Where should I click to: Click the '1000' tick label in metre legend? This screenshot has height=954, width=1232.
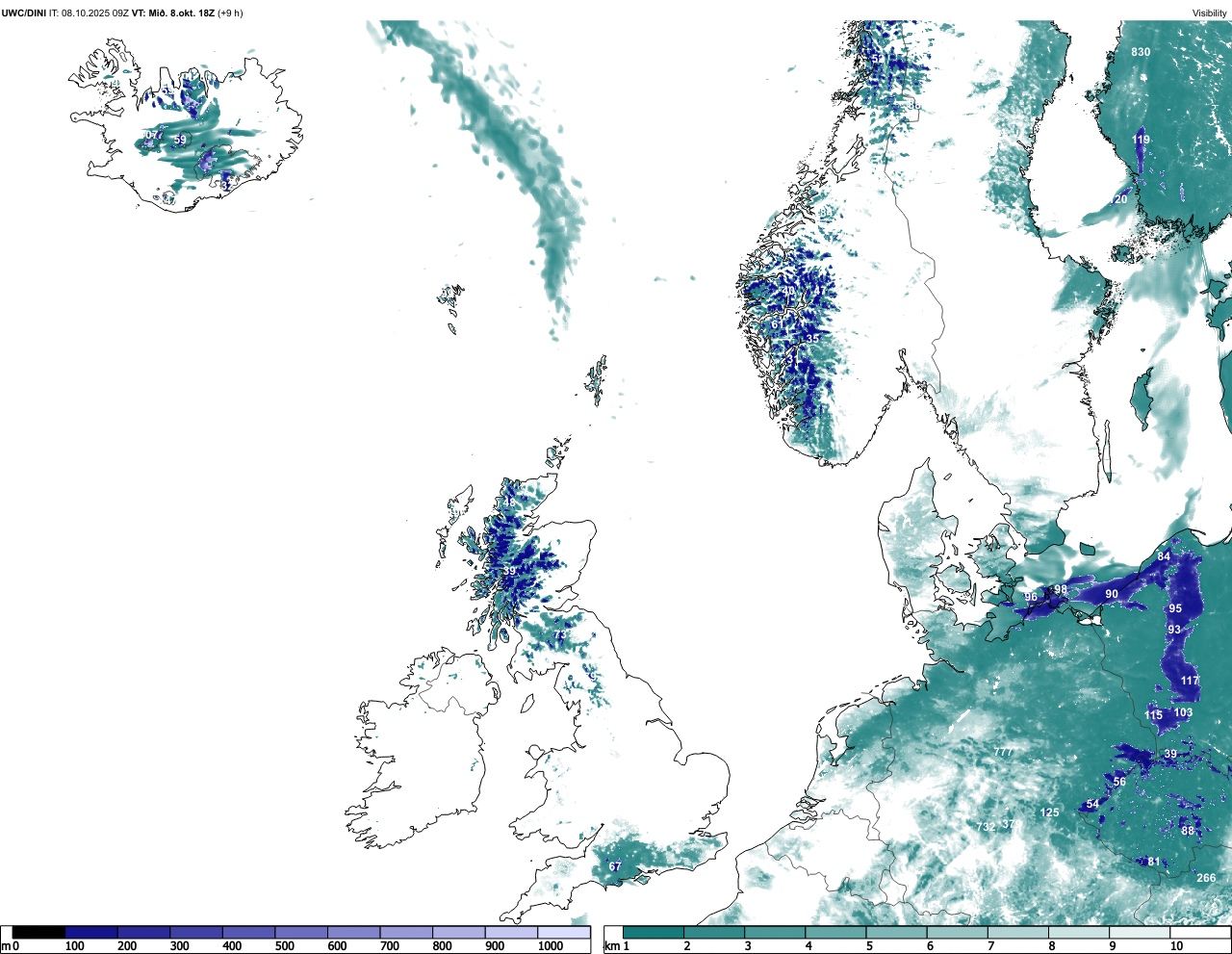coord(551,946)
